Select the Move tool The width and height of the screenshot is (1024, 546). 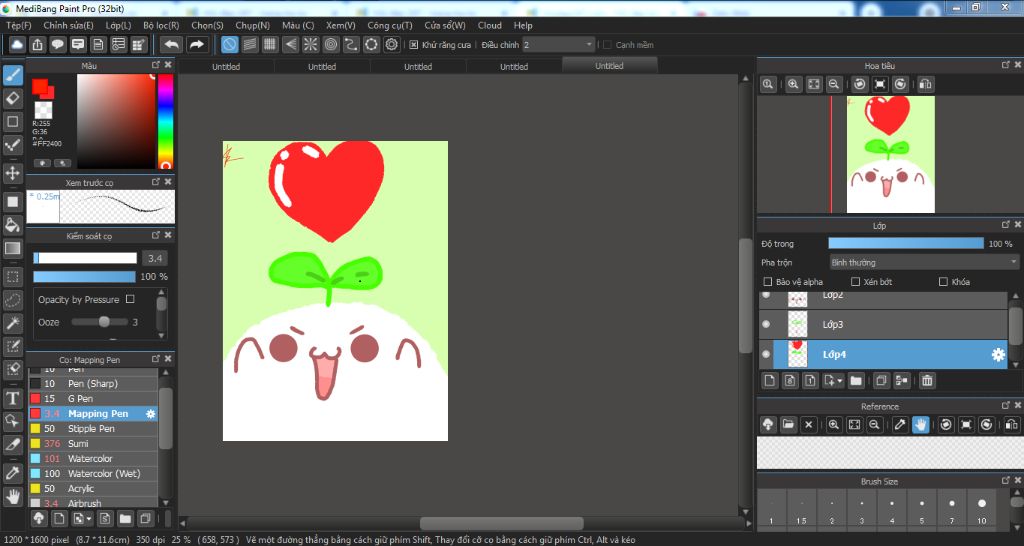point(12,173)
